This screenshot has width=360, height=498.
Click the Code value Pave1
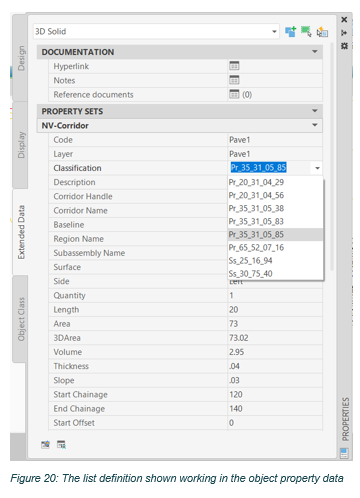coord(239,140)
